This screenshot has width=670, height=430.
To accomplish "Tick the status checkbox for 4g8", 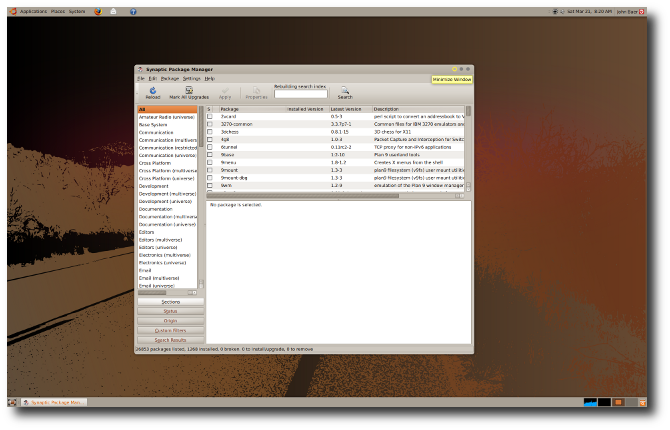I will pos(210,139).
